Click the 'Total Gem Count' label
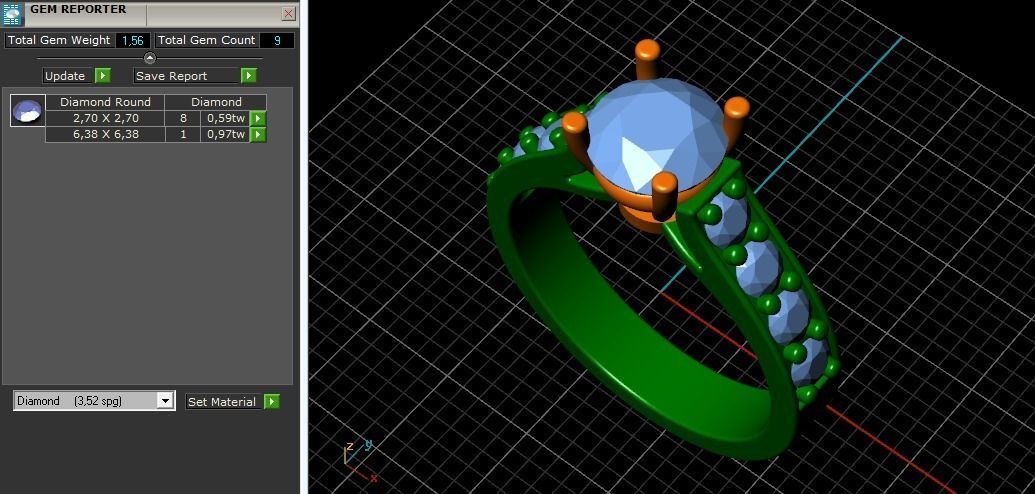1035x494 pixels. point(207,40)
